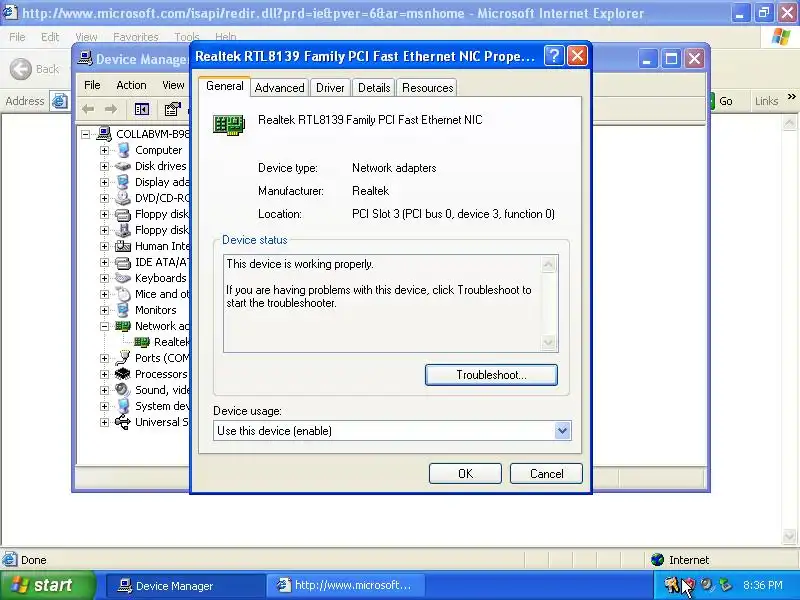Open the Driver tab
The height and width of the screenshot is (600, 800).
[330, 88]
